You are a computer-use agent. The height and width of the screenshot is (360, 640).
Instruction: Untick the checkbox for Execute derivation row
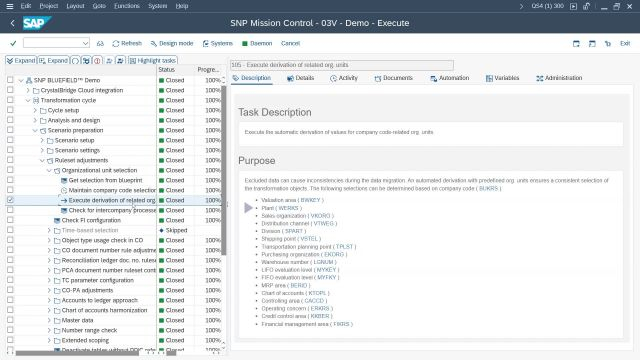click(10, 200)
